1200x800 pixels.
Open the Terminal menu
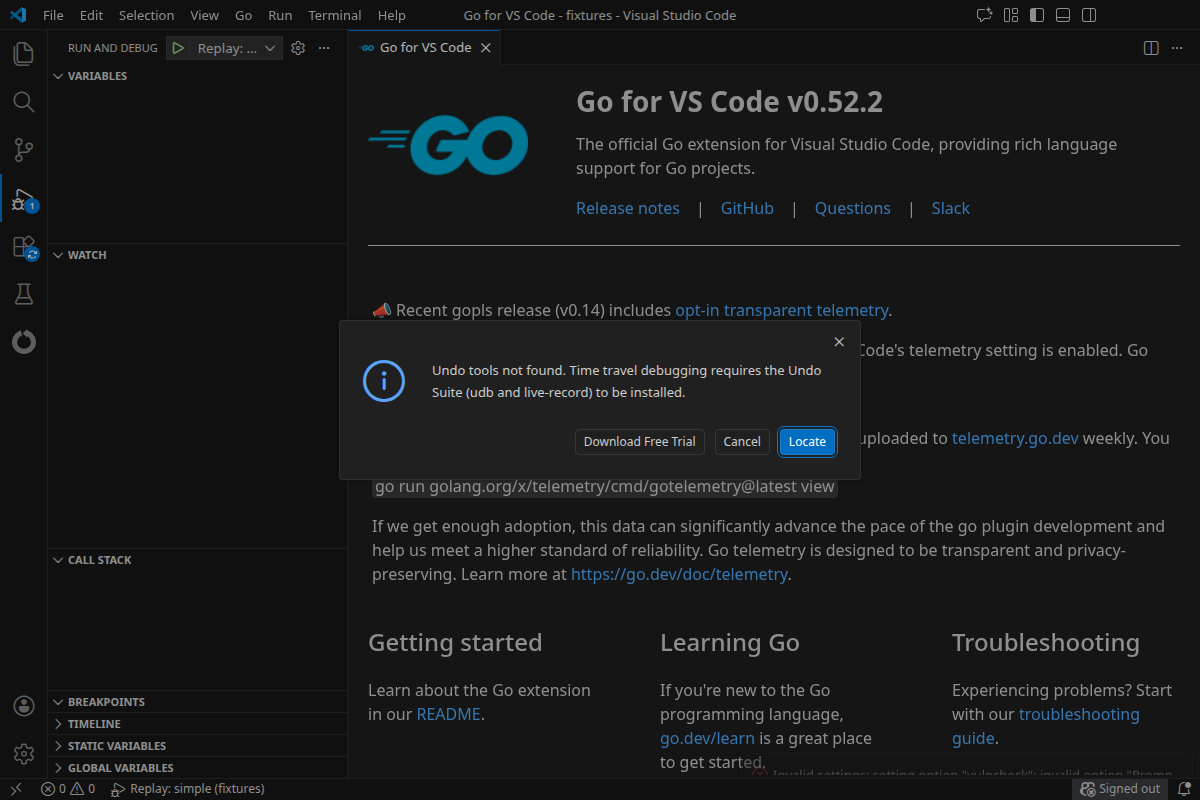(x=335, y=15)
